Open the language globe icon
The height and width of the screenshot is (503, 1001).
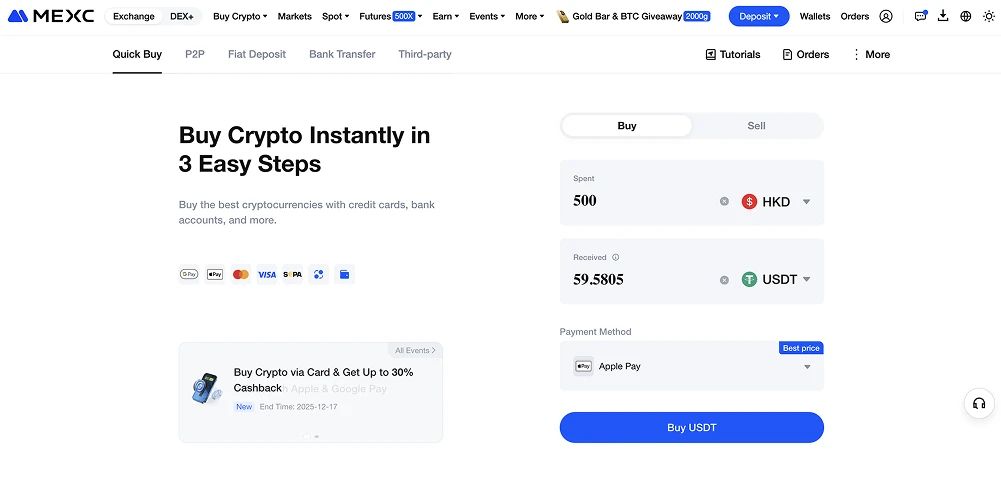[x=965, y=17]
